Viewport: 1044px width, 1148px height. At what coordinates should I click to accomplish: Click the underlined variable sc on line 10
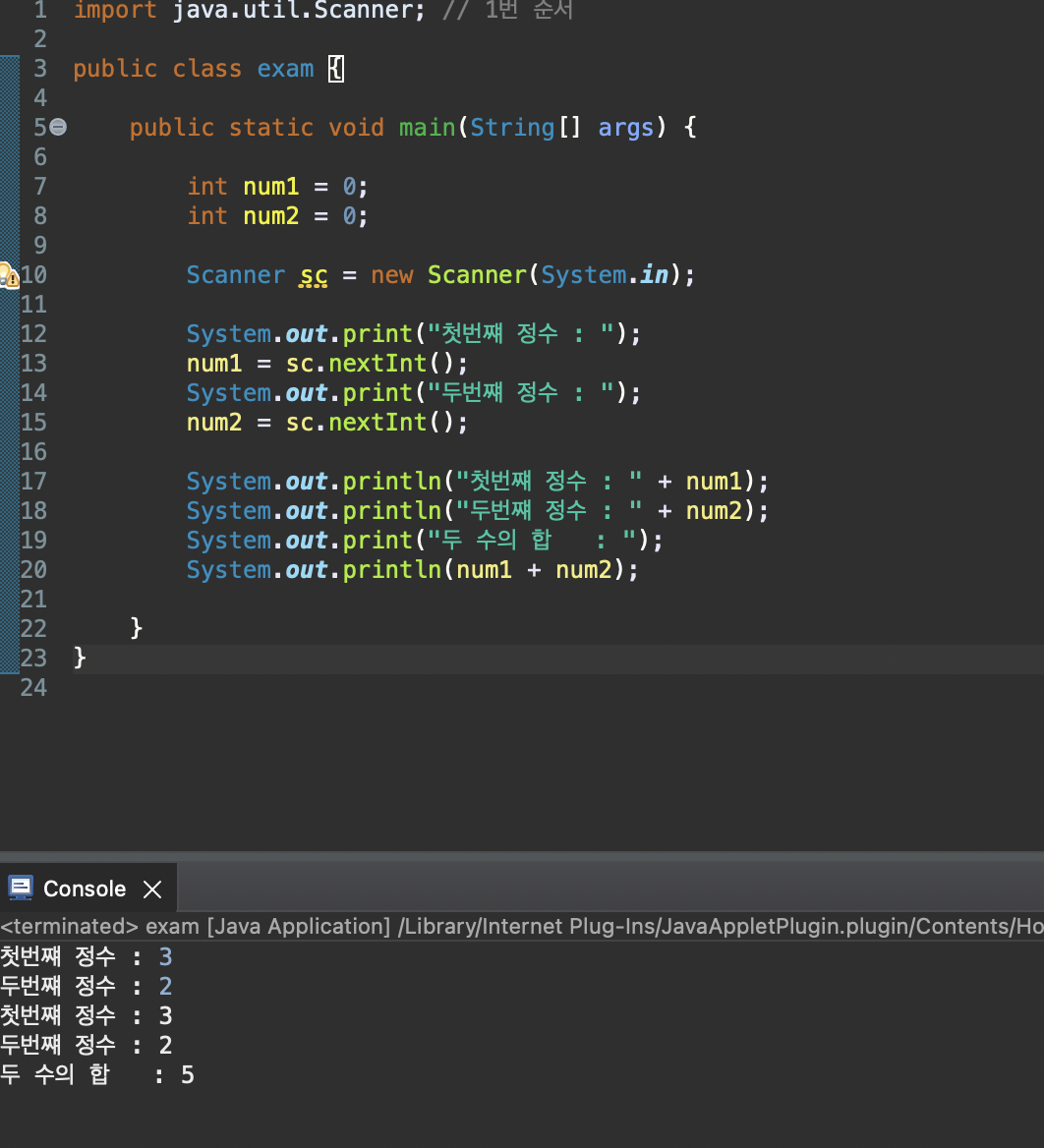click(314, 275)
